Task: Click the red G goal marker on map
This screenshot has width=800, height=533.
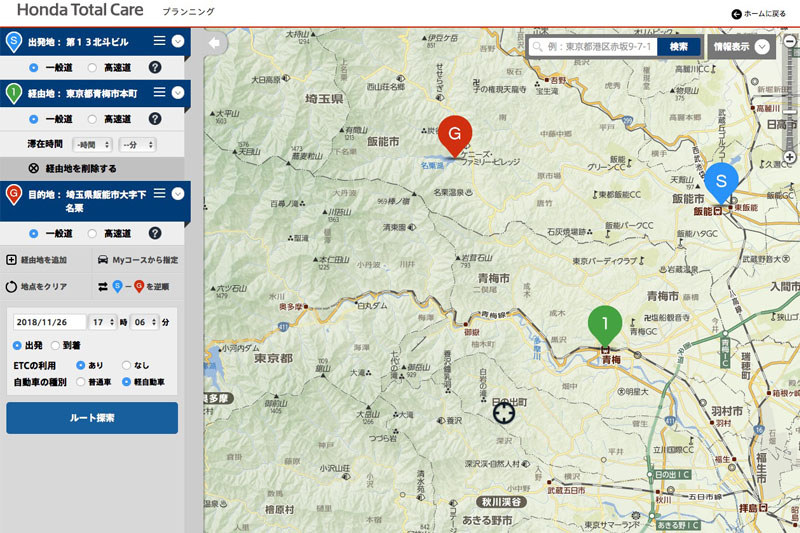Action: (455, 135)
